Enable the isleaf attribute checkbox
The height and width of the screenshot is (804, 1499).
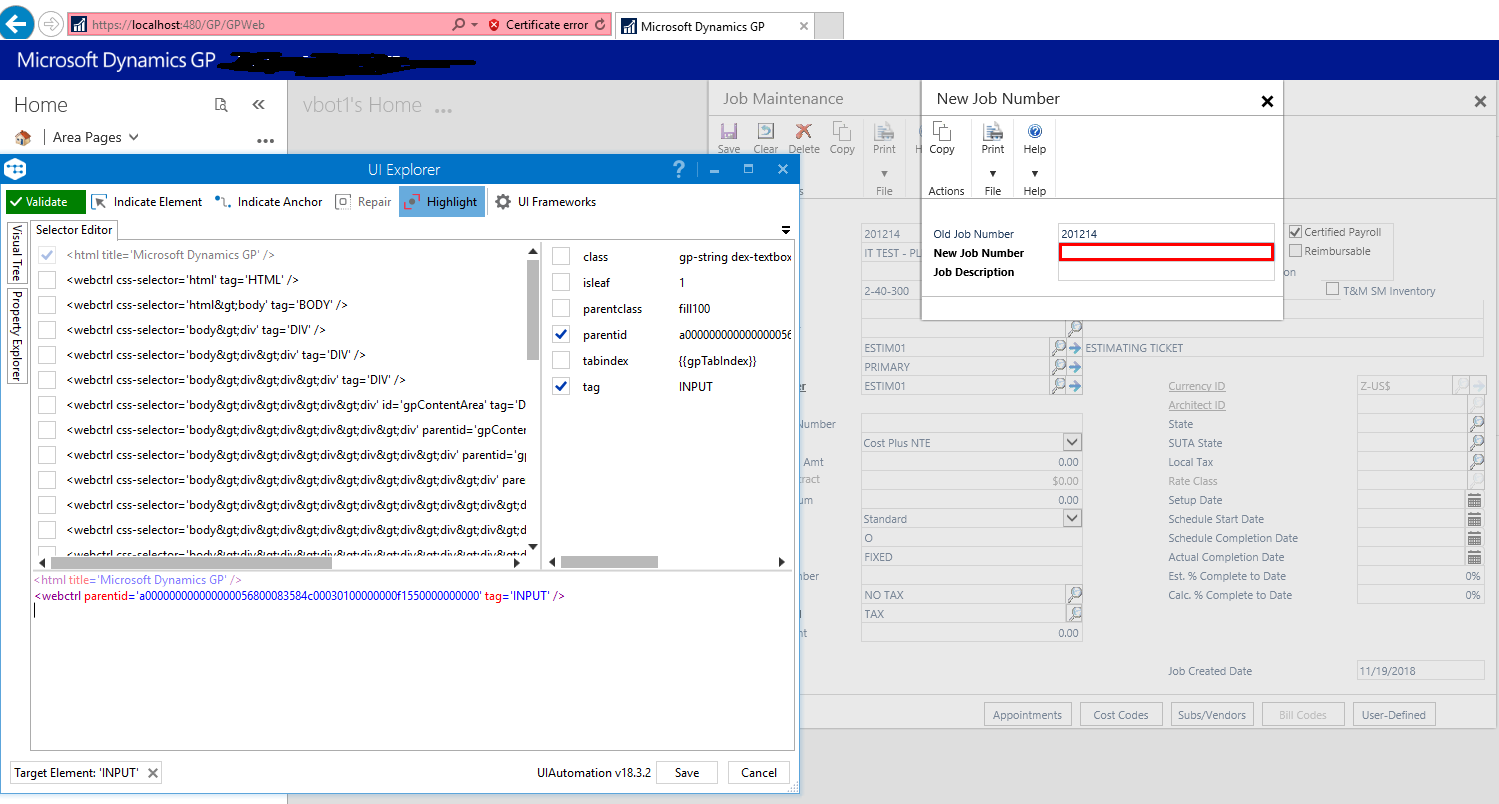coord(561,283)
